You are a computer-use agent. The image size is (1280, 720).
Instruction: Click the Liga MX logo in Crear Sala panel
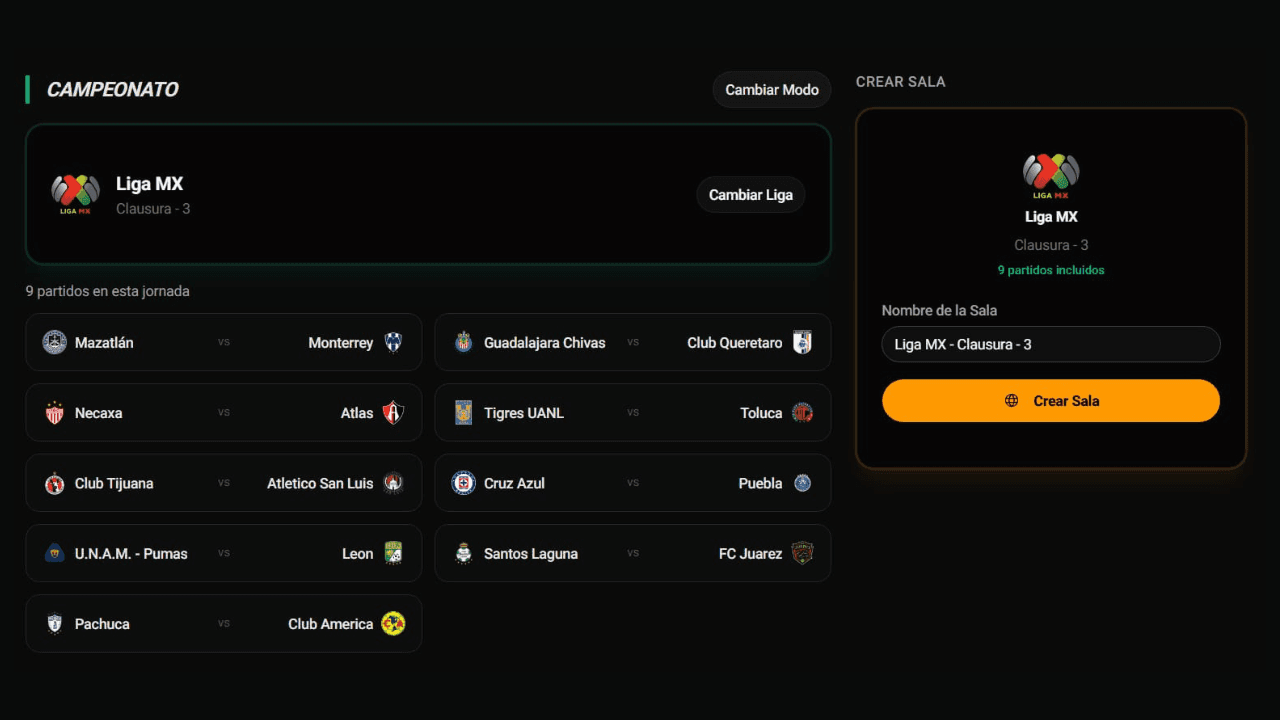coord(1051,174)
